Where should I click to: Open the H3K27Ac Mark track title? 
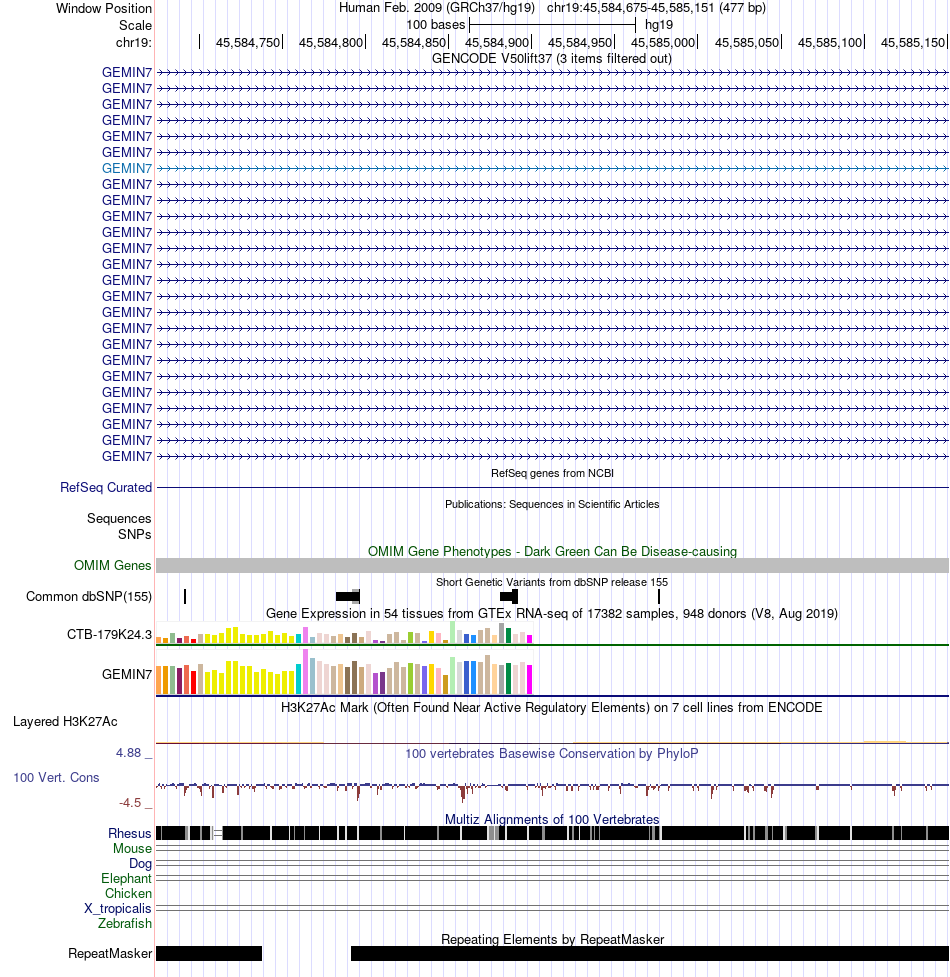552,708
